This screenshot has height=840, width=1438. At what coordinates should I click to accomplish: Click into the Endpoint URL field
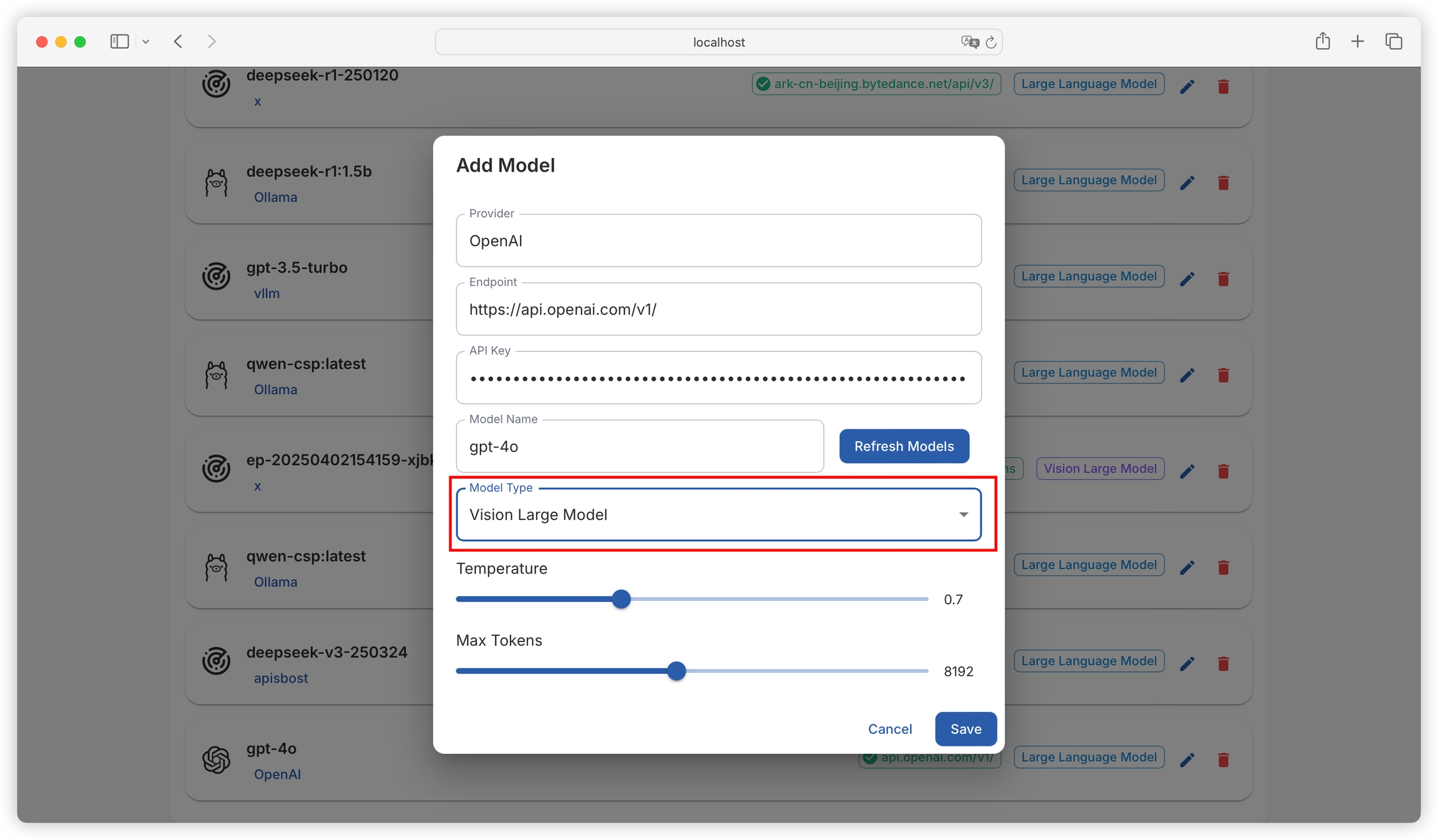click(718, 310)
